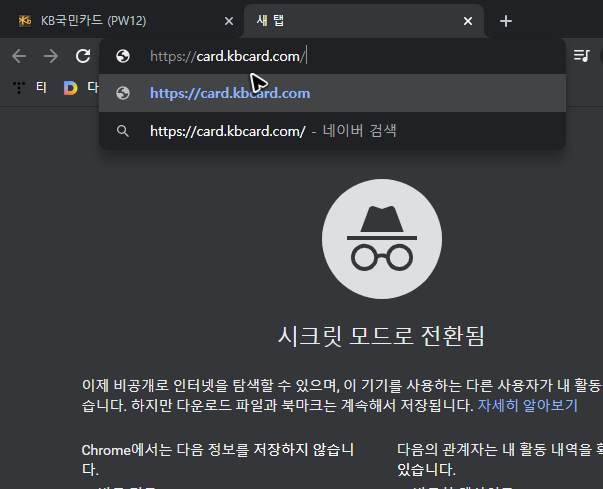This screenshot has height=489, width=603.
Task: Open the colorful D bookmark icon
Action: click(x=70, y=88)
